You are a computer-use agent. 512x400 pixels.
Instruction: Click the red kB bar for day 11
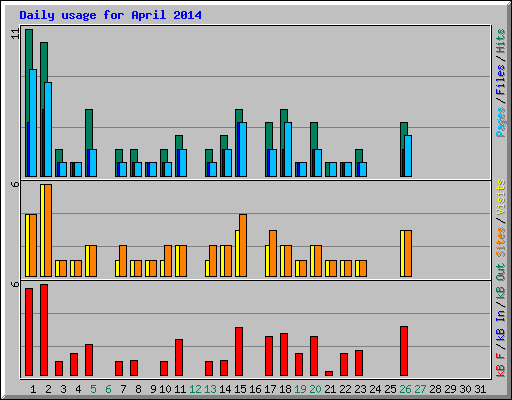pos(179,358)
